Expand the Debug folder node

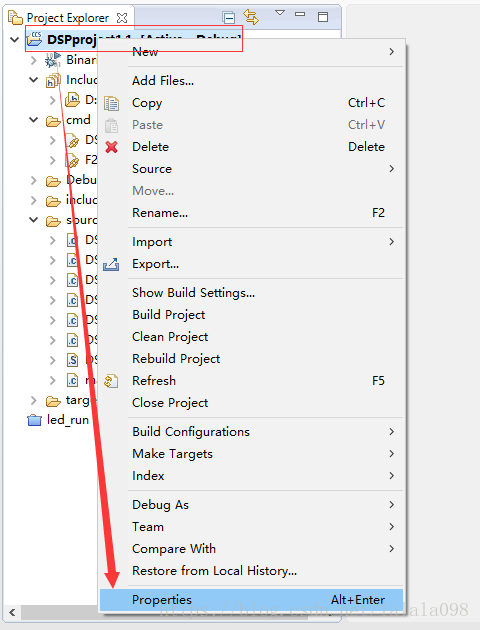tap(34, 180)
